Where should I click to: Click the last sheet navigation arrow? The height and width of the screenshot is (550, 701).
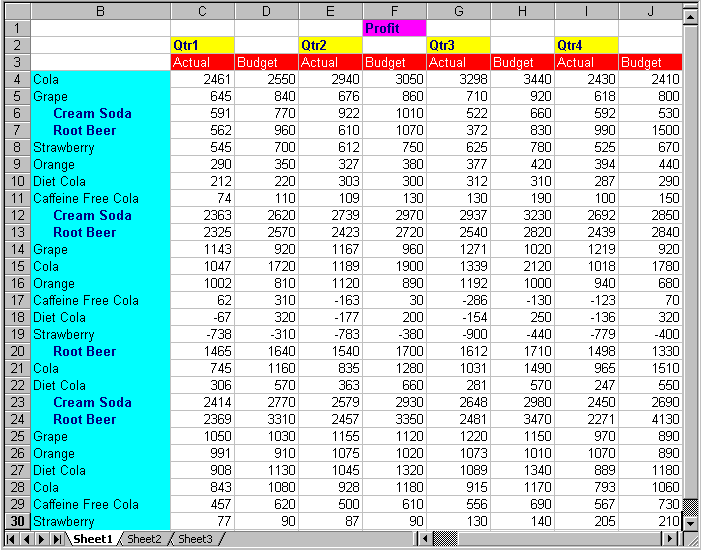pos(57,539)
